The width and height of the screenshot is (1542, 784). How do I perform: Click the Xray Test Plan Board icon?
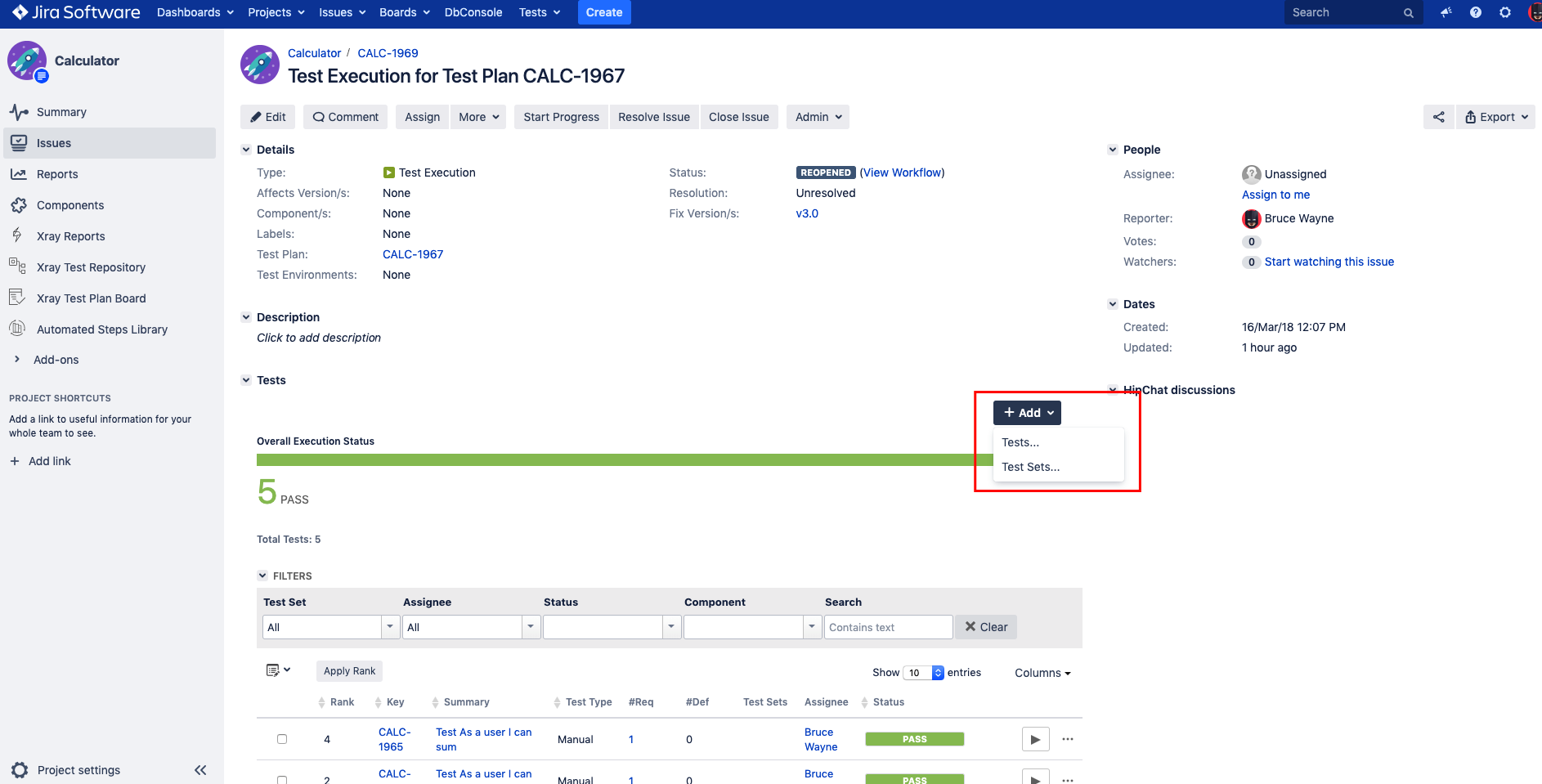(x=17, y=298)
